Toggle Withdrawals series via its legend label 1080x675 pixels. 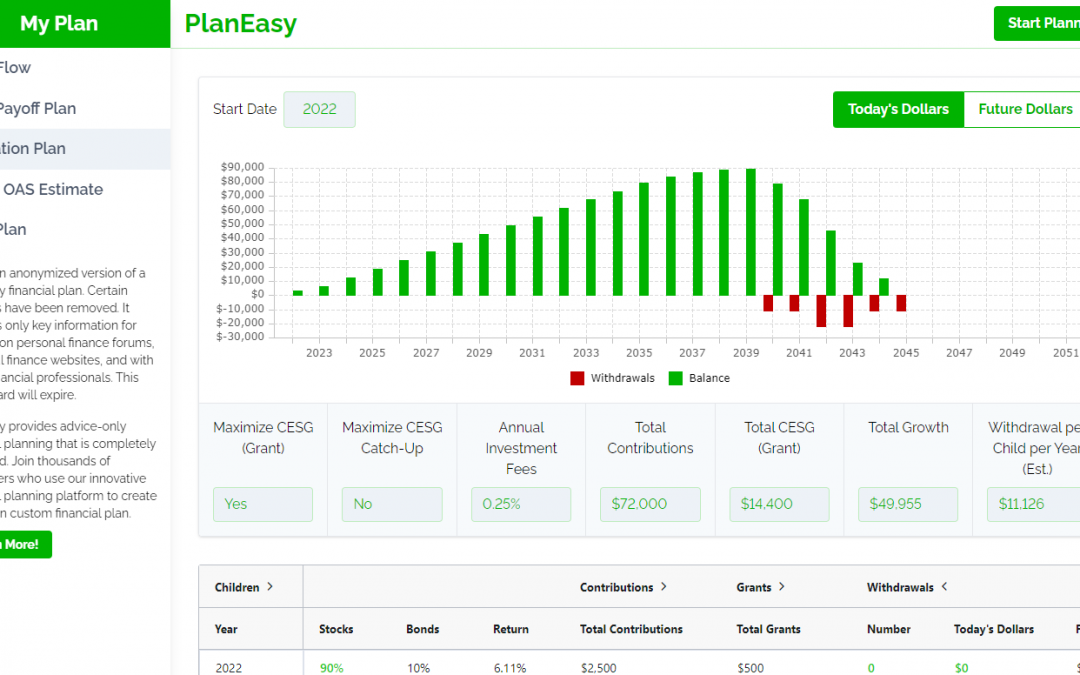[622, 378]
